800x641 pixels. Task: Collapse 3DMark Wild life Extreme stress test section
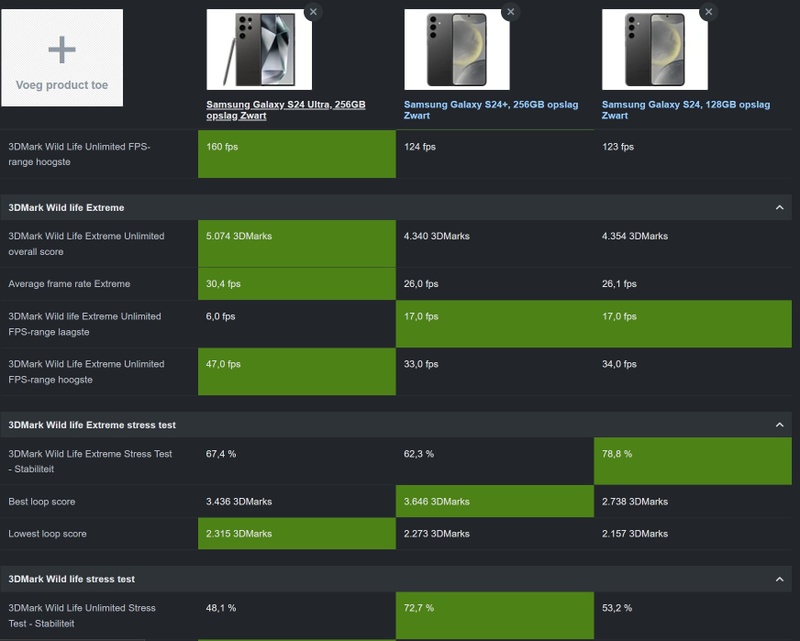pos(780,425)
